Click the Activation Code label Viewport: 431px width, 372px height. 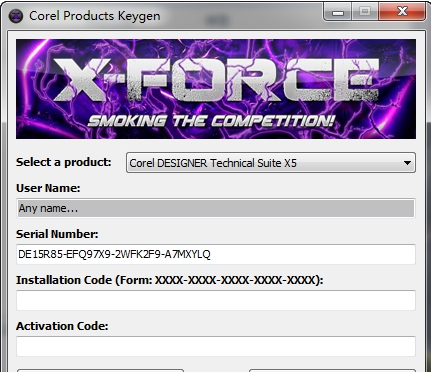coord(62,326)
